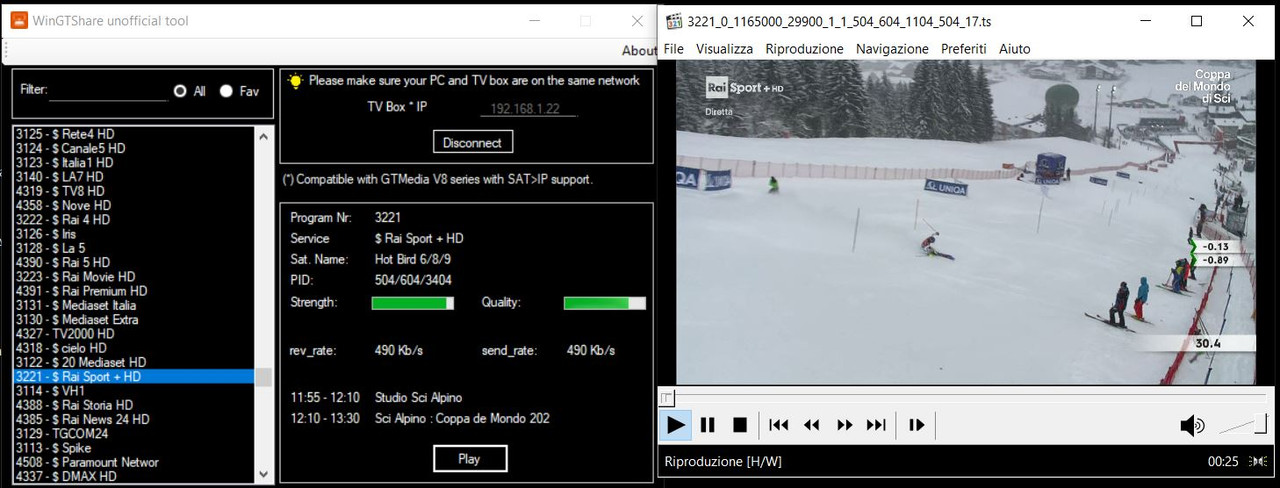The width and height of the screenshot is (1280, 488).
Task: Select channel 3123 - $ Italia1 HD
Action: click(x=134, y=162)
